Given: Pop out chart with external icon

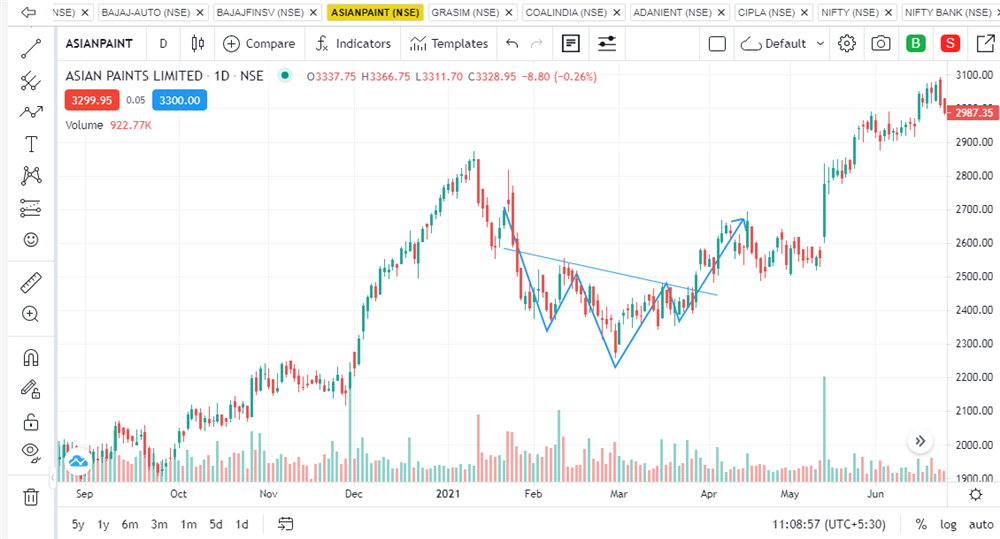Looking at the screenshot, I should coord(985,43).
